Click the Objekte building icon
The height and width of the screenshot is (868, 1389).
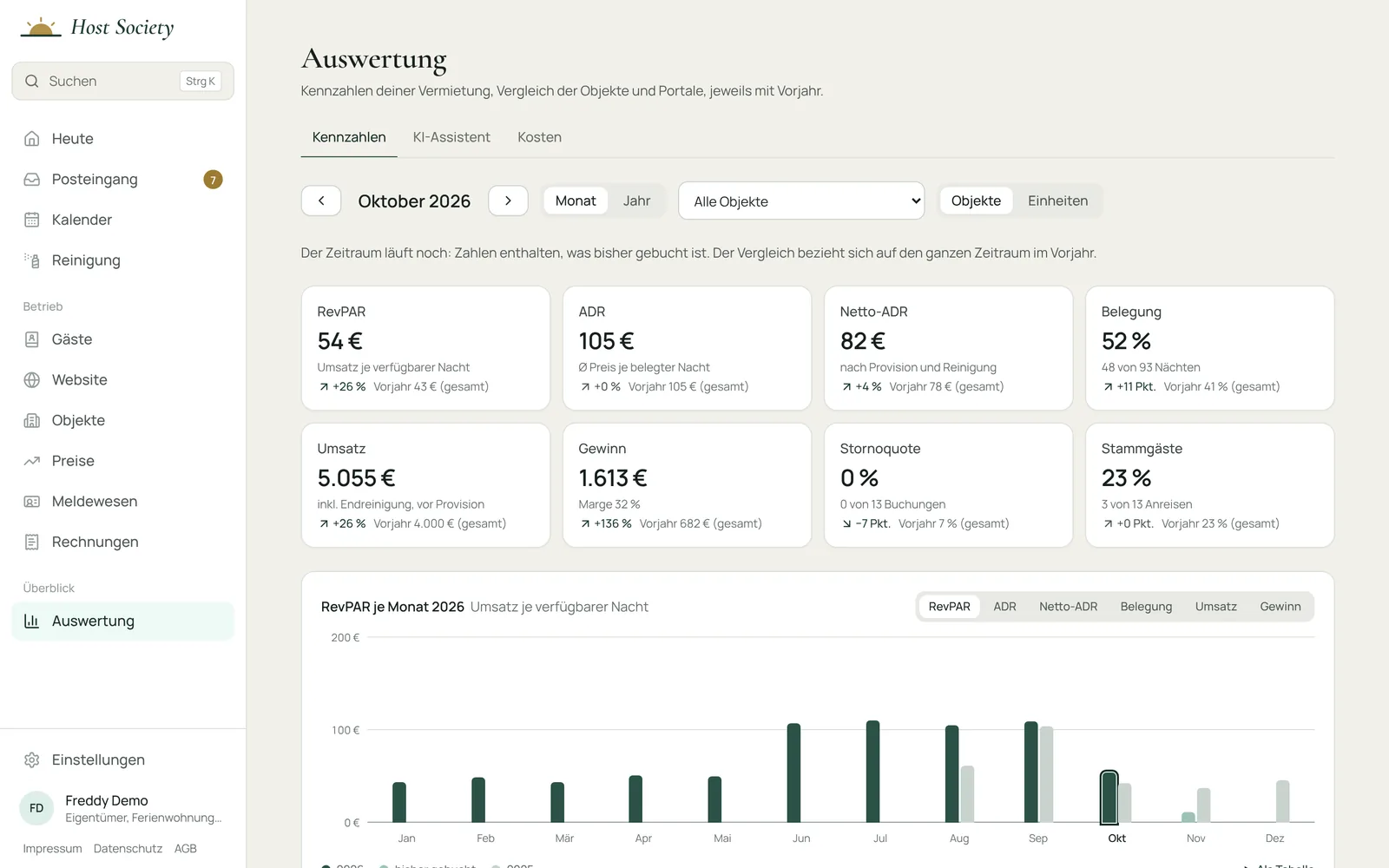tap(32, 420)
